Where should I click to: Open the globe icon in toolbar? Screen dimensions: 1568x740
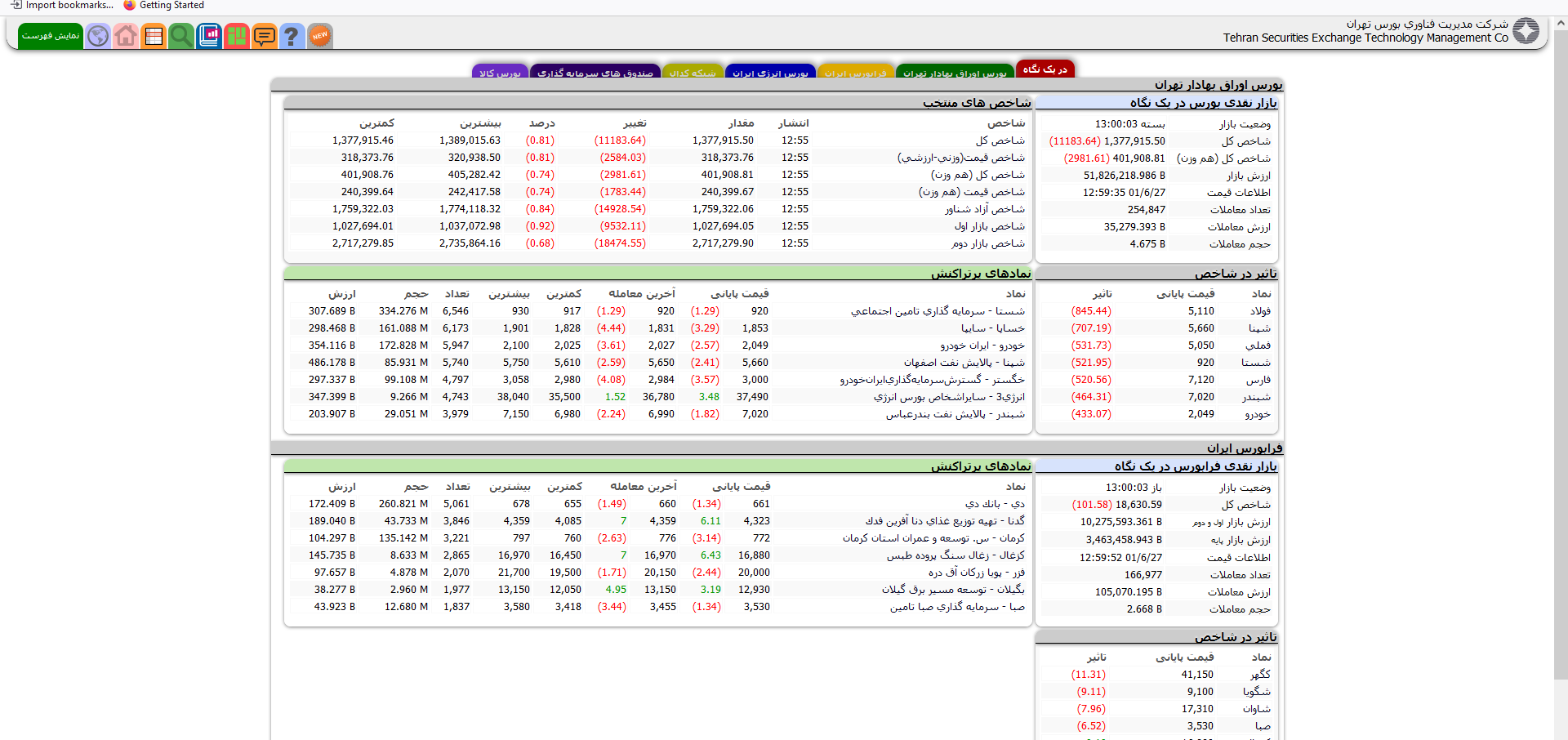pyautogui.click(x=98, y=36)
